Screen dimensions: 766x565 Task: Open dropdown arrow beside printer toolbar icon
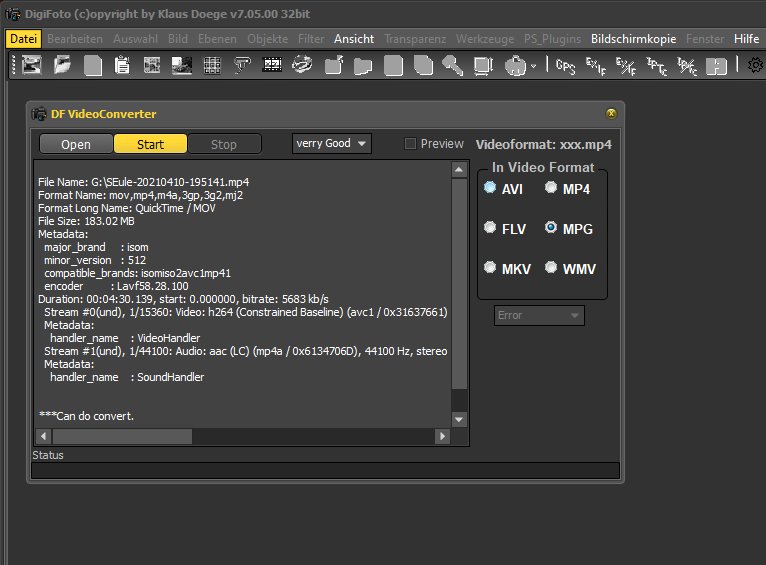pyautogui.click(x=533, y=66)
